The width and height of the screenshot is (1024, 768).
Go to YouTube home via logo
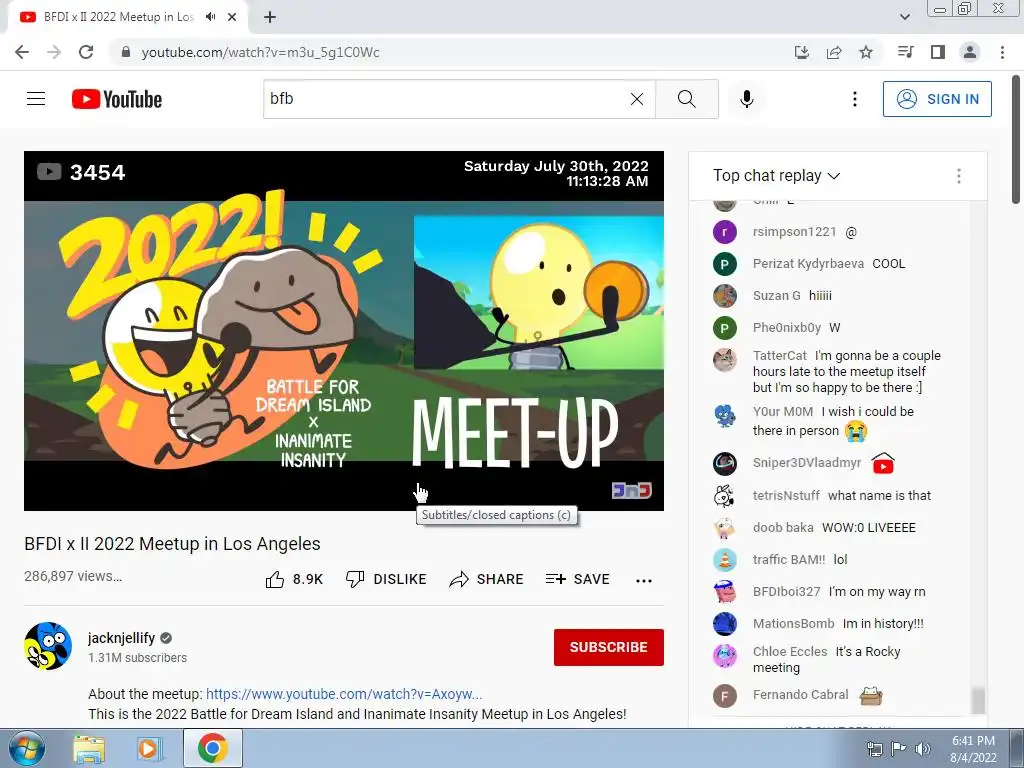click(117, 99)
